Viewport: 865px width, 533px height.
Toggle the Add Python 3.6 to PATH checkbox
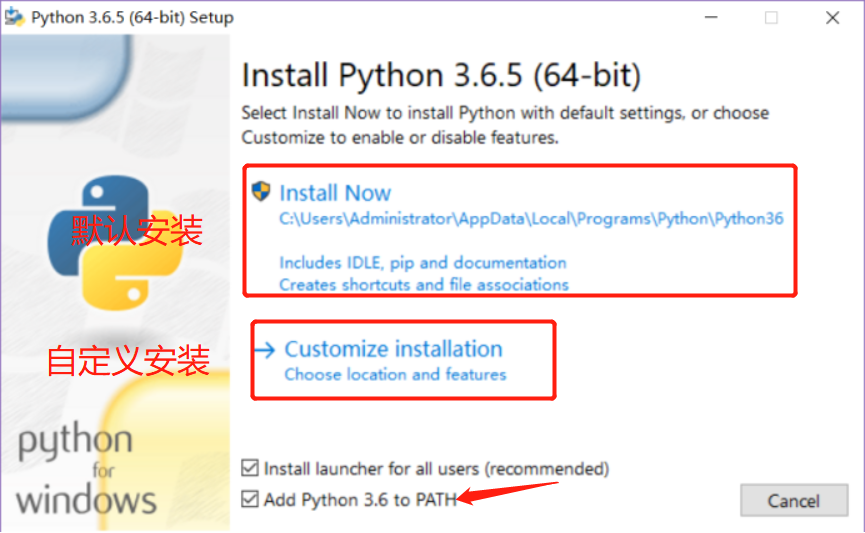click(x=250, y=498)
